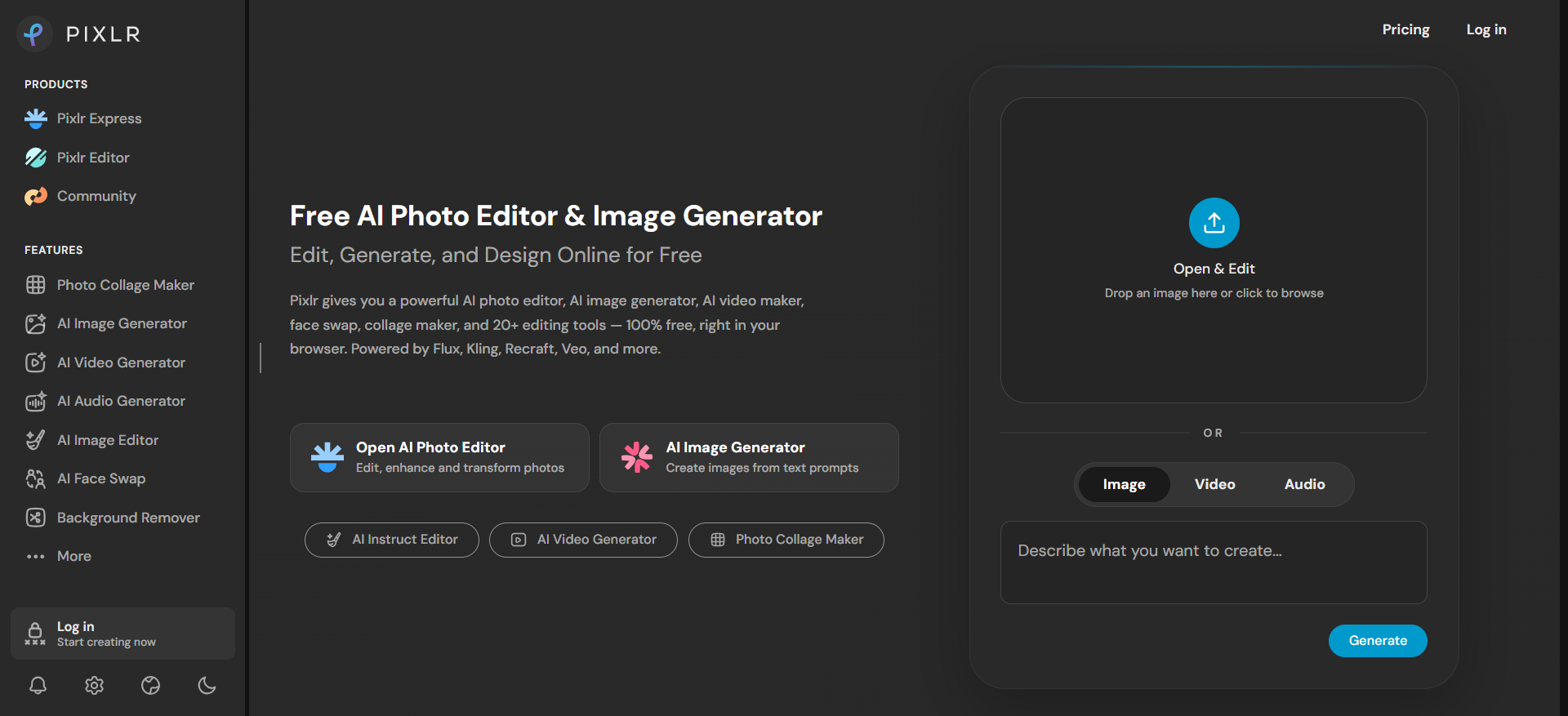
Task: Click the AI Video Generator pill
Action: pyautogui.click(x=583, y=540)
